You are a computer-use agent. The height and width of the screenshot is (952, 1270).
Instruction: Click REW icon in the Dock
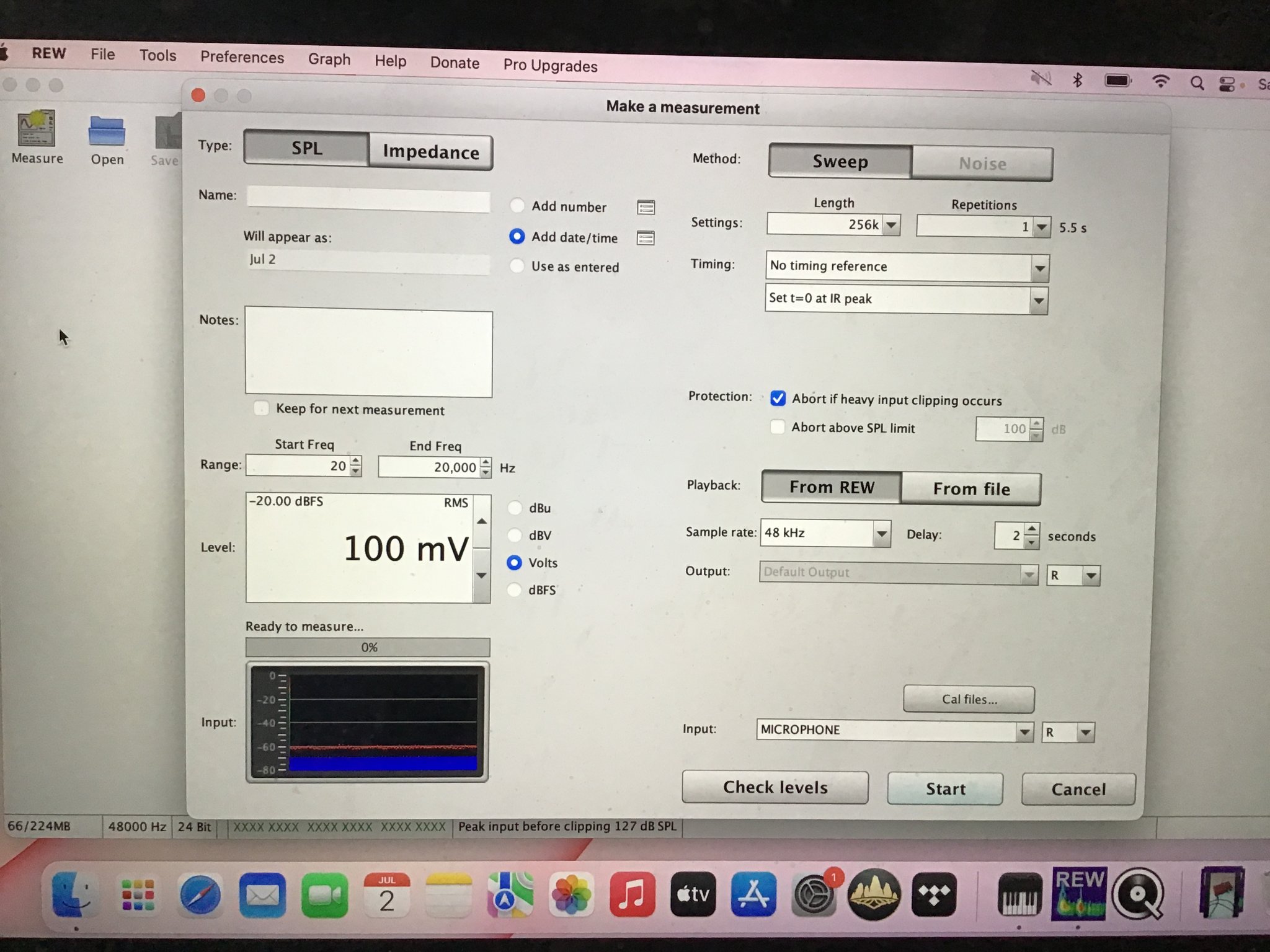[1079, 893]
